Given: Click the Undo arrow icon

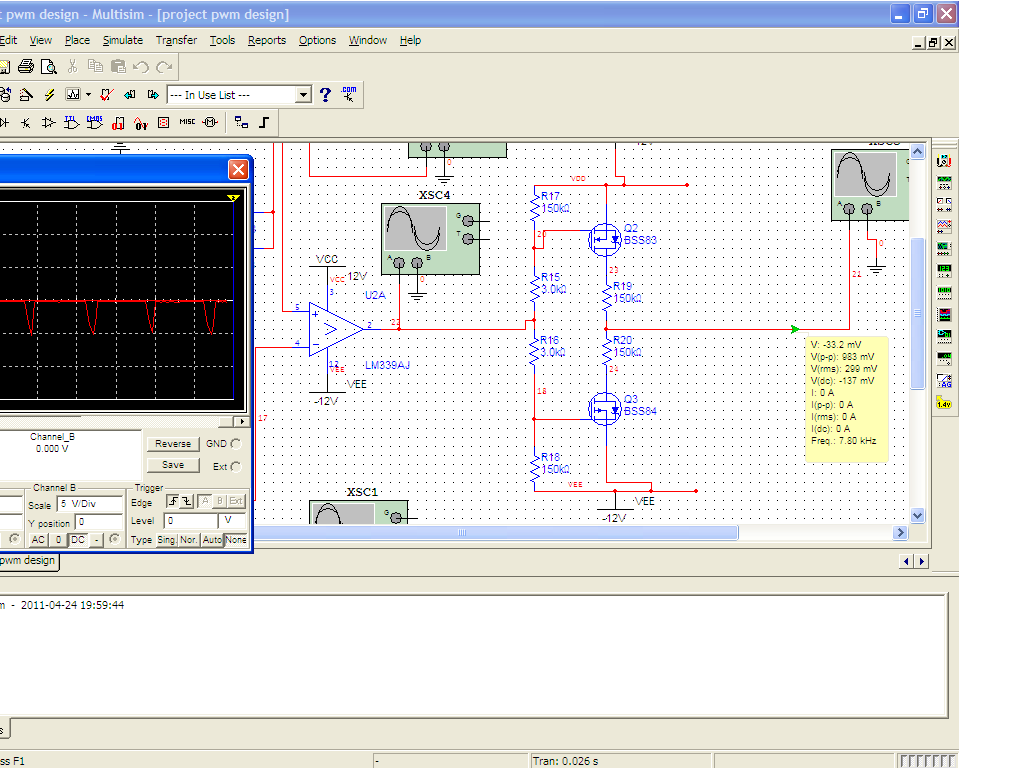Looking at the screenshot, I should coord(141,67).
